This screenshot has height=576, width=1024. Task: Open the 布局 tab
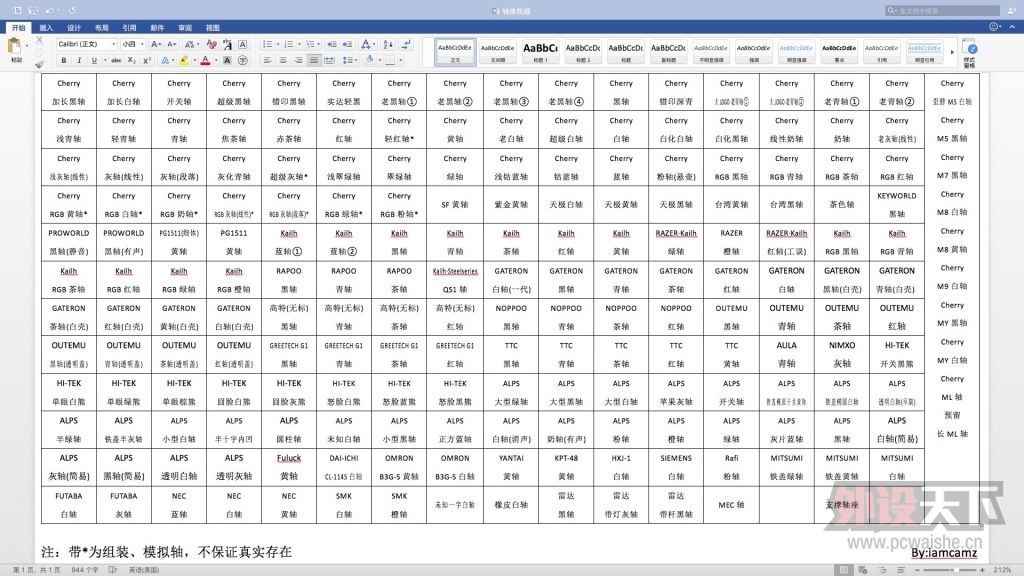(101, 27)
